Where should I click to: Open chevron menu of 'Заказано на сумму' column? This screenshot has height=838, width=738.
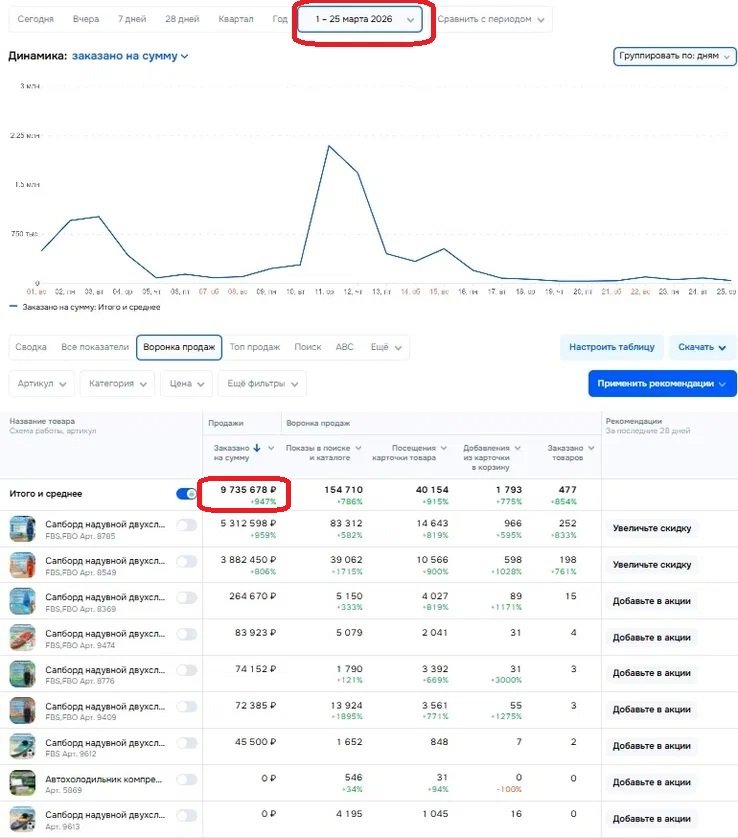[271, 448]
